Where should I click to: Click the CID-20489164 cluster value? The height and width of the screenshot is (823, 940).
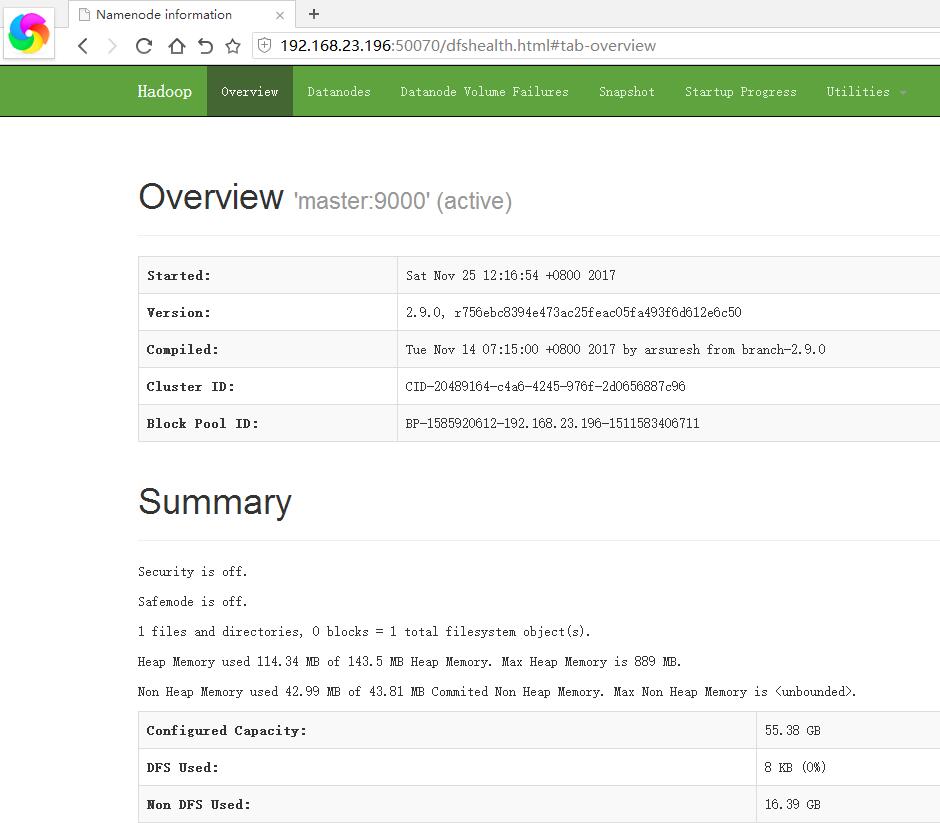(546, 386)
